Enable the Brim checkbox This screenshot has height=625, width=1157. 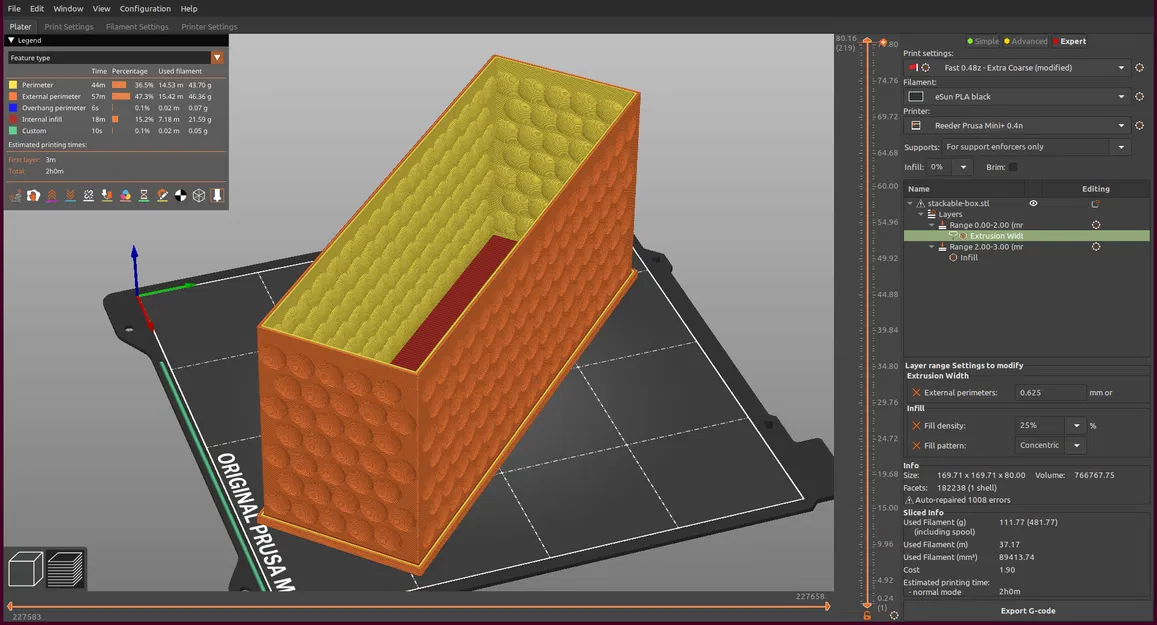(x=1013, y=168)
